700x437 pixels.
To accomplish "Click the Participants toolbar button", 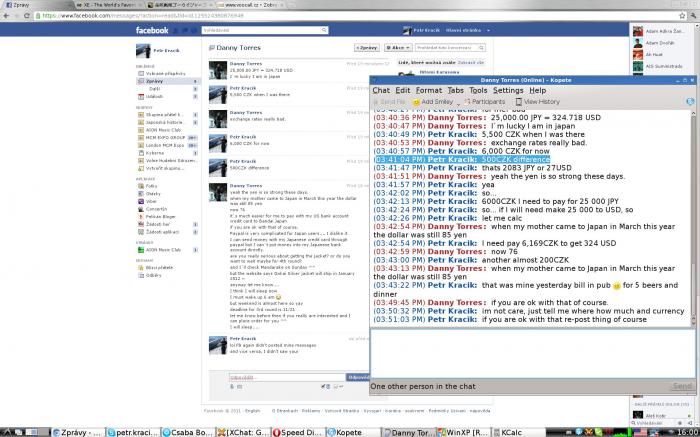I will click(487, 102).
